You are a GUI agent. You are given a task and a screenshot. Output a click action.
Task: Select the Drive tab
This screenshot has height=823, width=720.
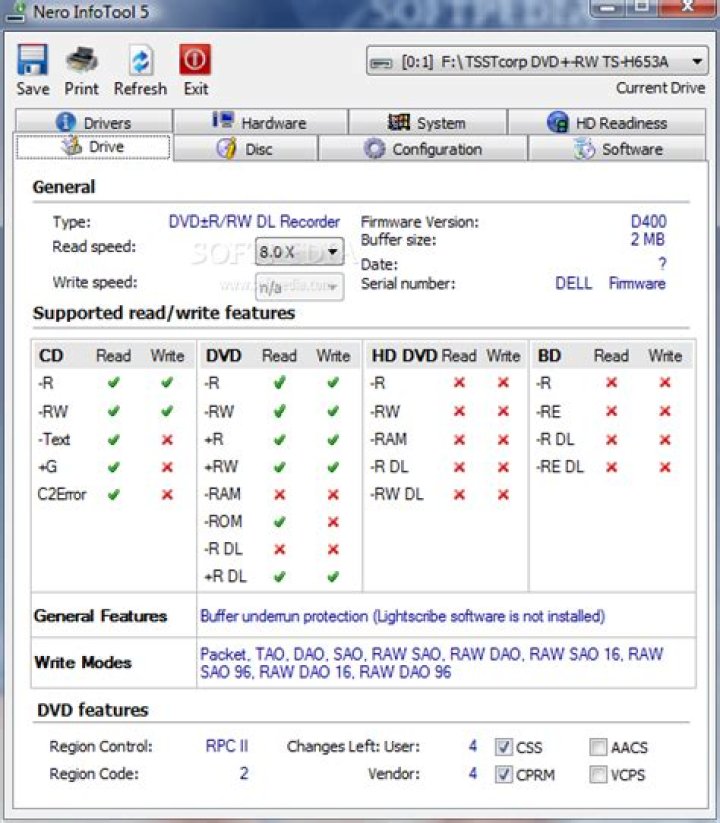point(93,147)
